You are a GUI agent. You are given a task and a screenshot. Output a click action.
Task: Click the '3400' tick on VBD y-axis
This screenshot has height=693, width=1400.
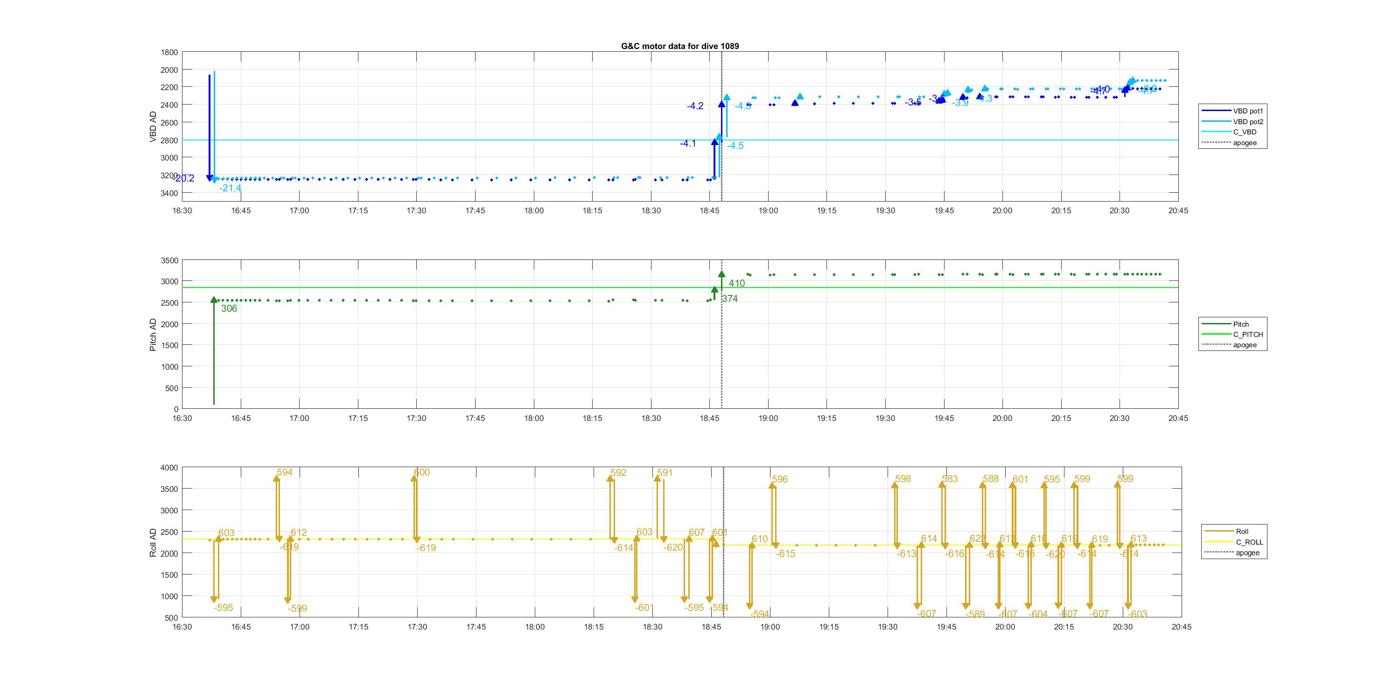(x=169, y=193)
